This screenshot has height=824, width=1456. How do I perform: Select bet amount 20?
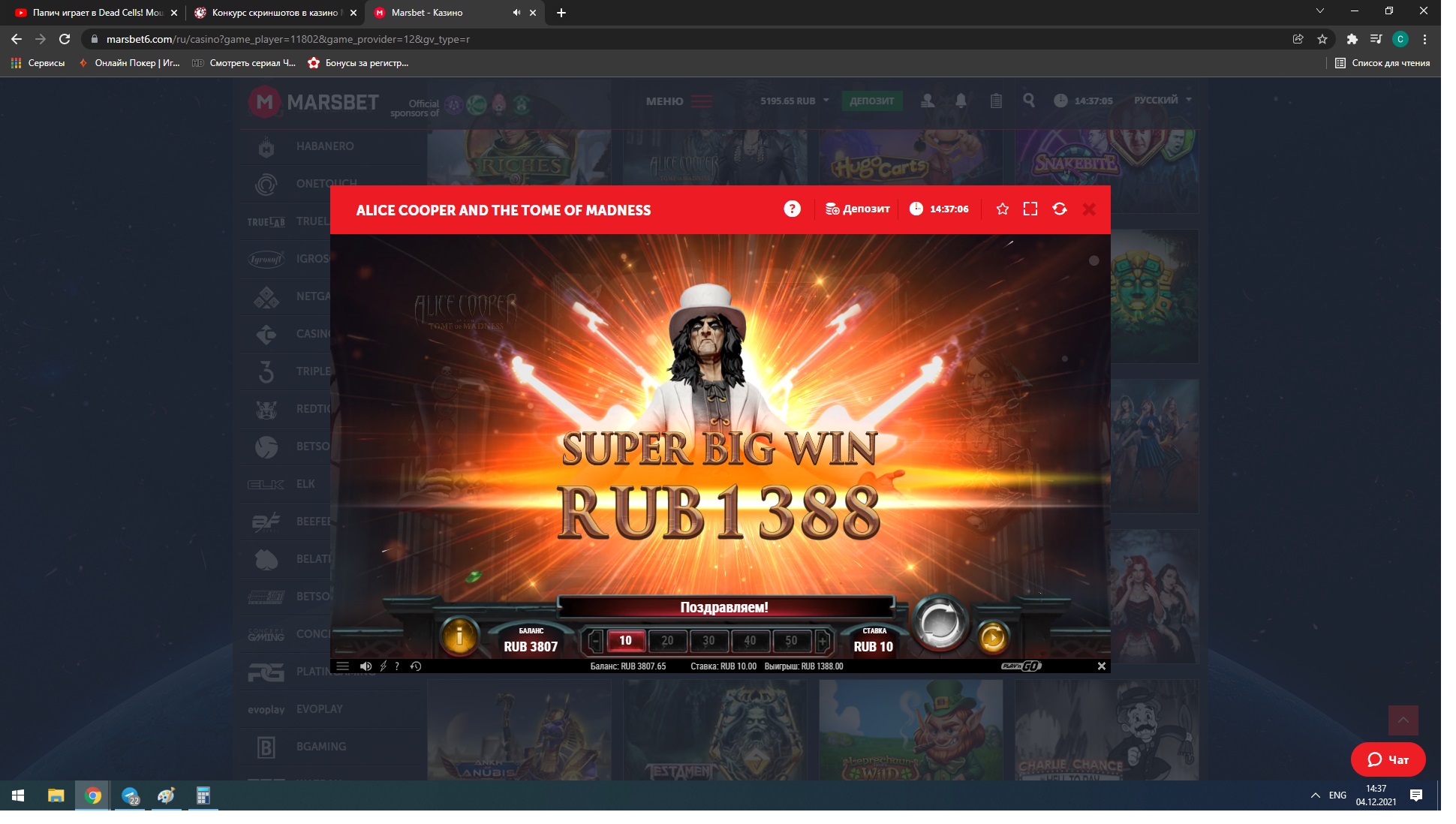point(667,640)
